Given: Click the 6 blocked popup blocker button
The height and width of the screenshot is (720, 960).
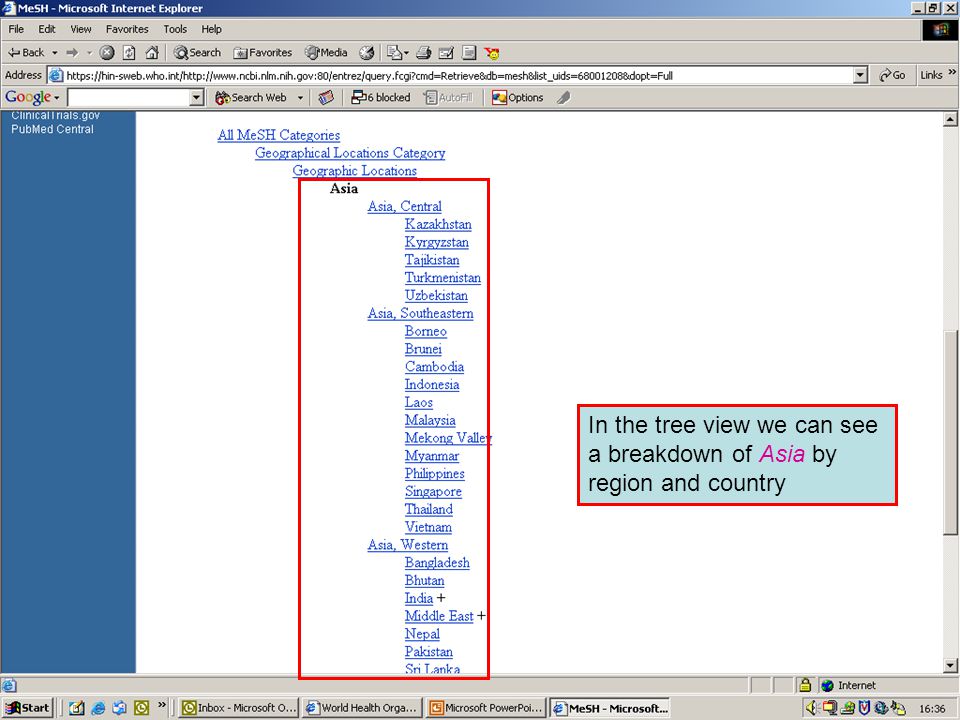Looking at the screenshot, I should [x=380, y=97].
